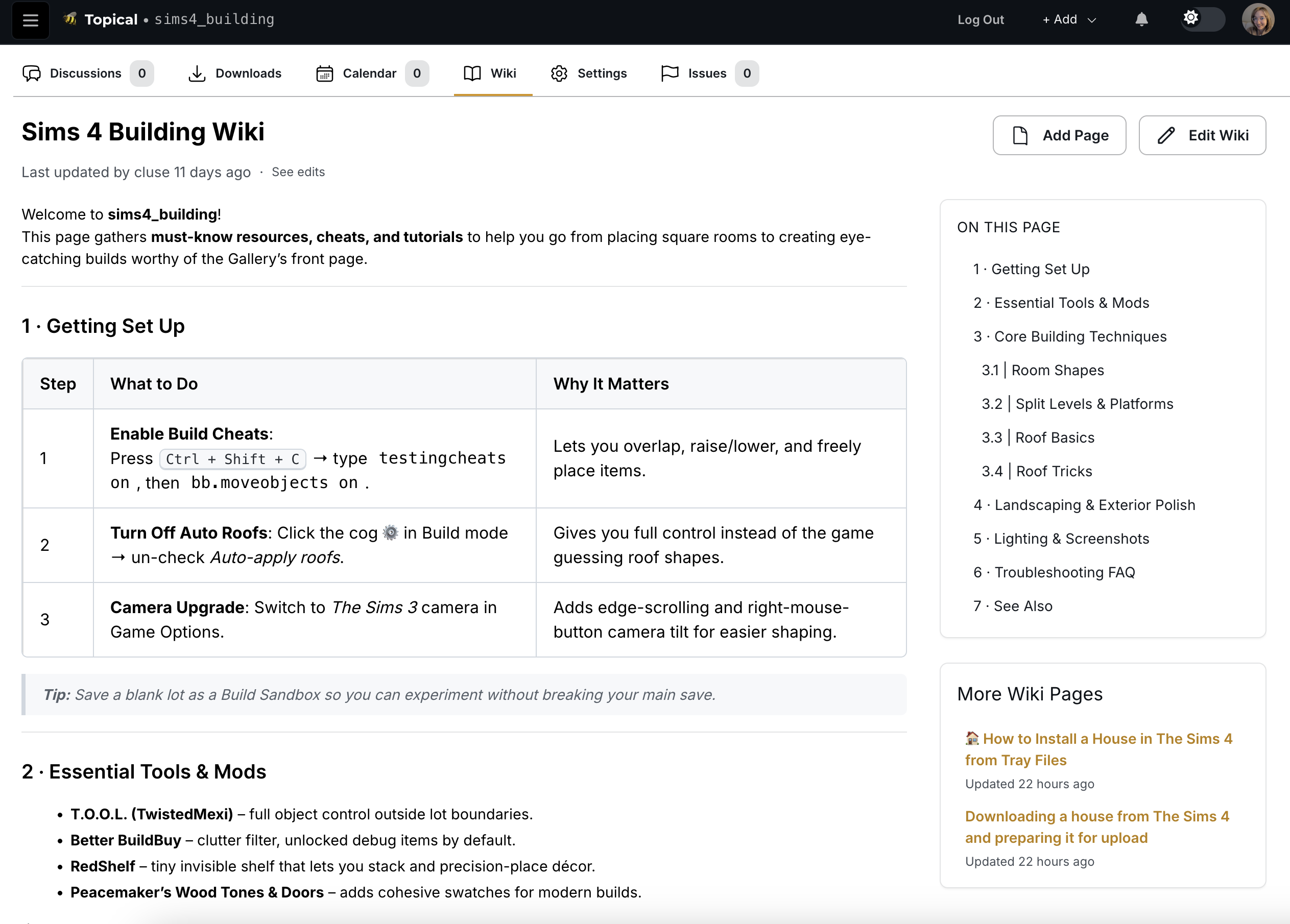Click the Enable Build Cheats text
Image resolution: width=1290 pixels, height=924 pixels.
189,434
